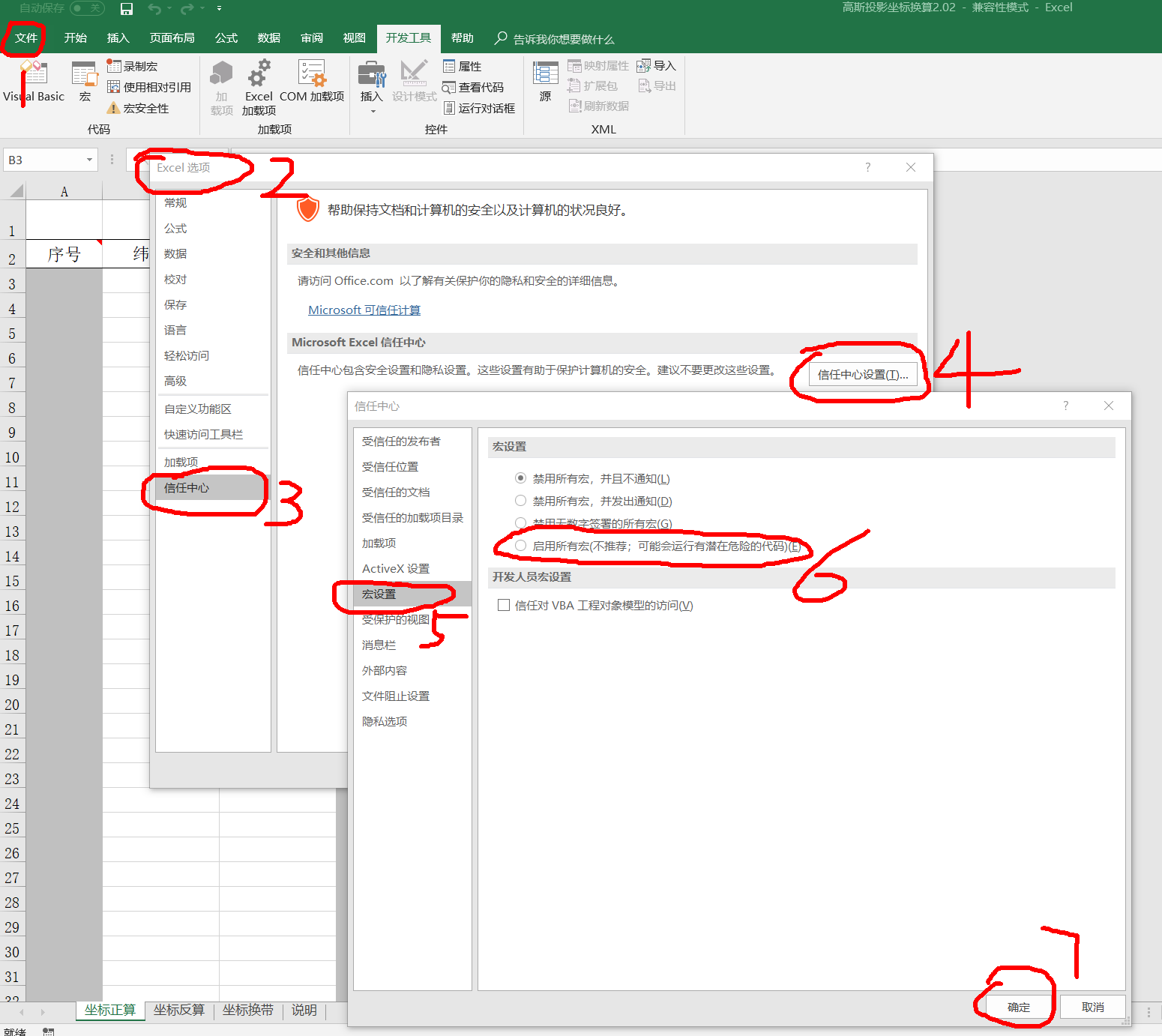Click the Save icon in title bar
The width and height of the screenshot is (1162, 1036).
127,8
